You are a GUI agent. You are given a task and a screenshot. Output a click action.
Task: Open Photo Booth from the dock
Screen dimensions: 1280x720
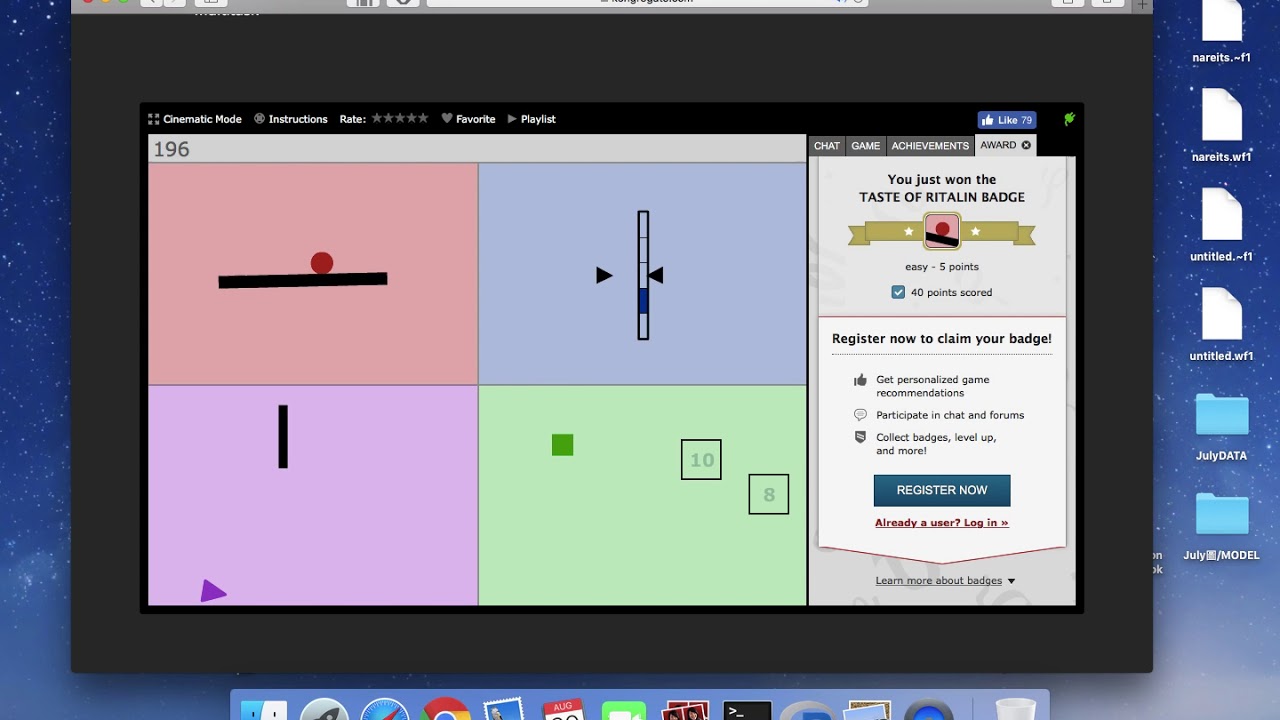pyautogui.click(x=686, y=711)
